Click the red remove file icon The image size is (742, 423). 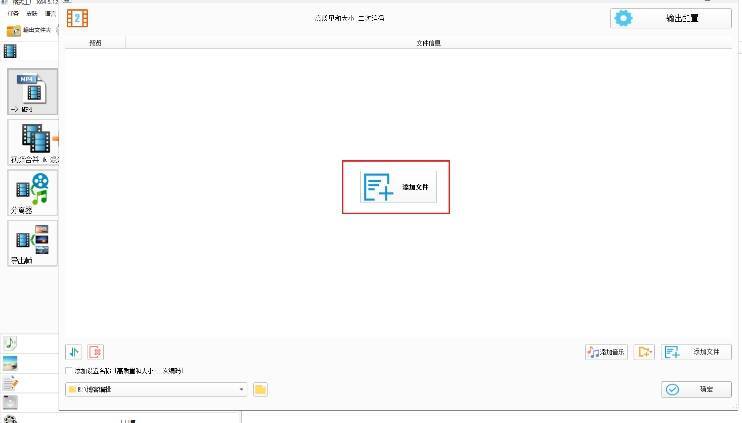(96, 352)
